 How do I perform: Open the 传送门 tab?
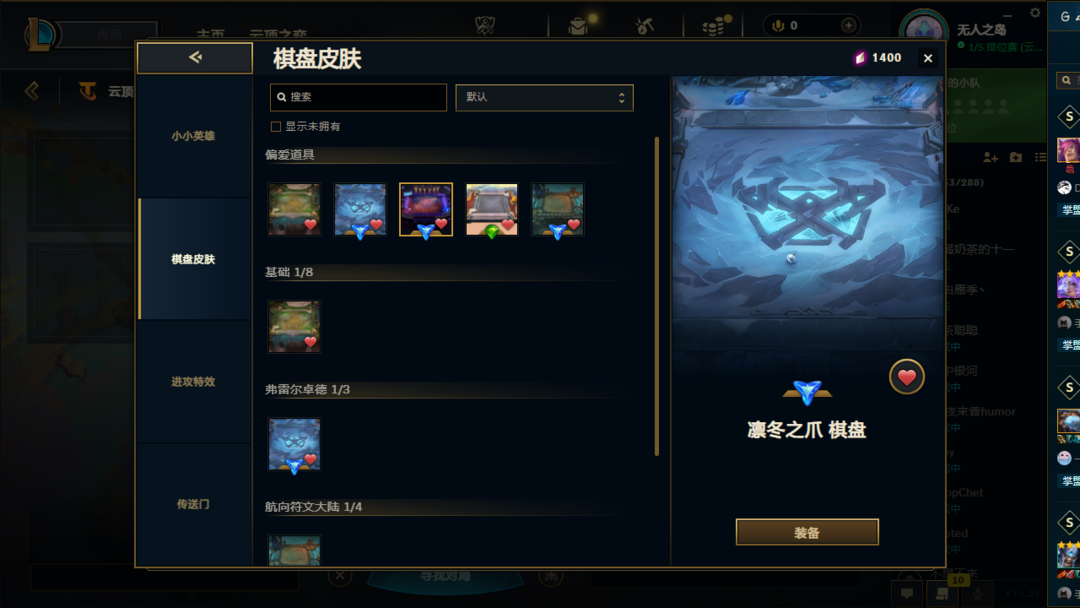pyautogui.click(x=194, y=504)
